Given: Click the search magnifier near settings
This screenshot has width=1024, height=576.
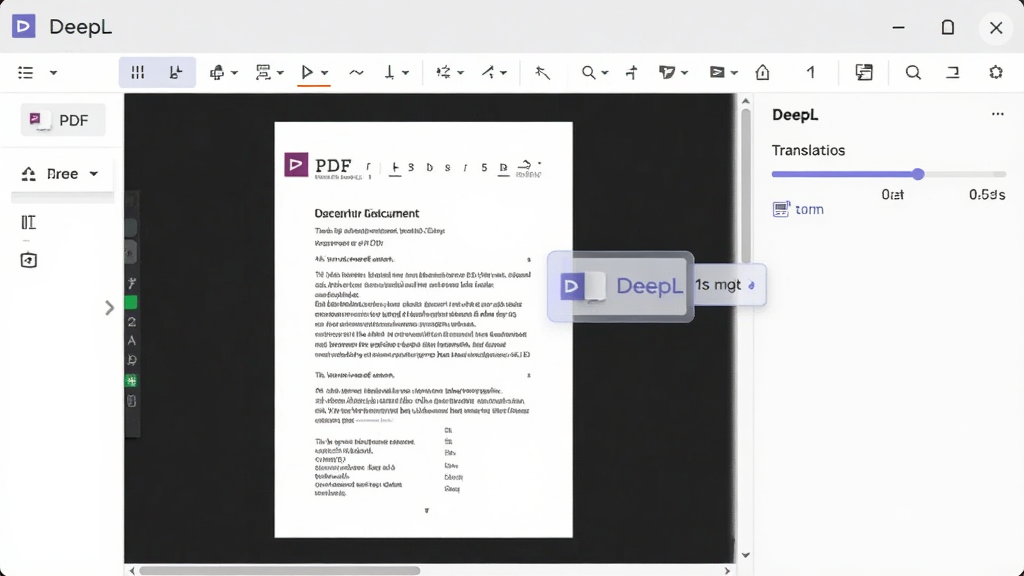Looking at the screenshot, I should tap(913, 72).
